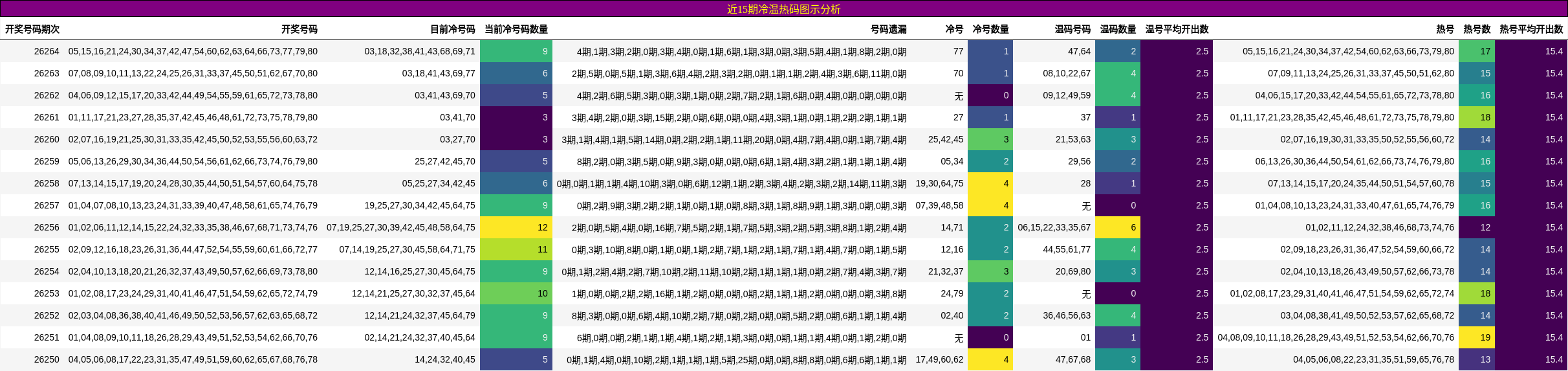Select the 温码号码 column header
Image resolution: width=1568 pixels, height=371 pixels.
pyautogui.click(x=1073, y=29)
